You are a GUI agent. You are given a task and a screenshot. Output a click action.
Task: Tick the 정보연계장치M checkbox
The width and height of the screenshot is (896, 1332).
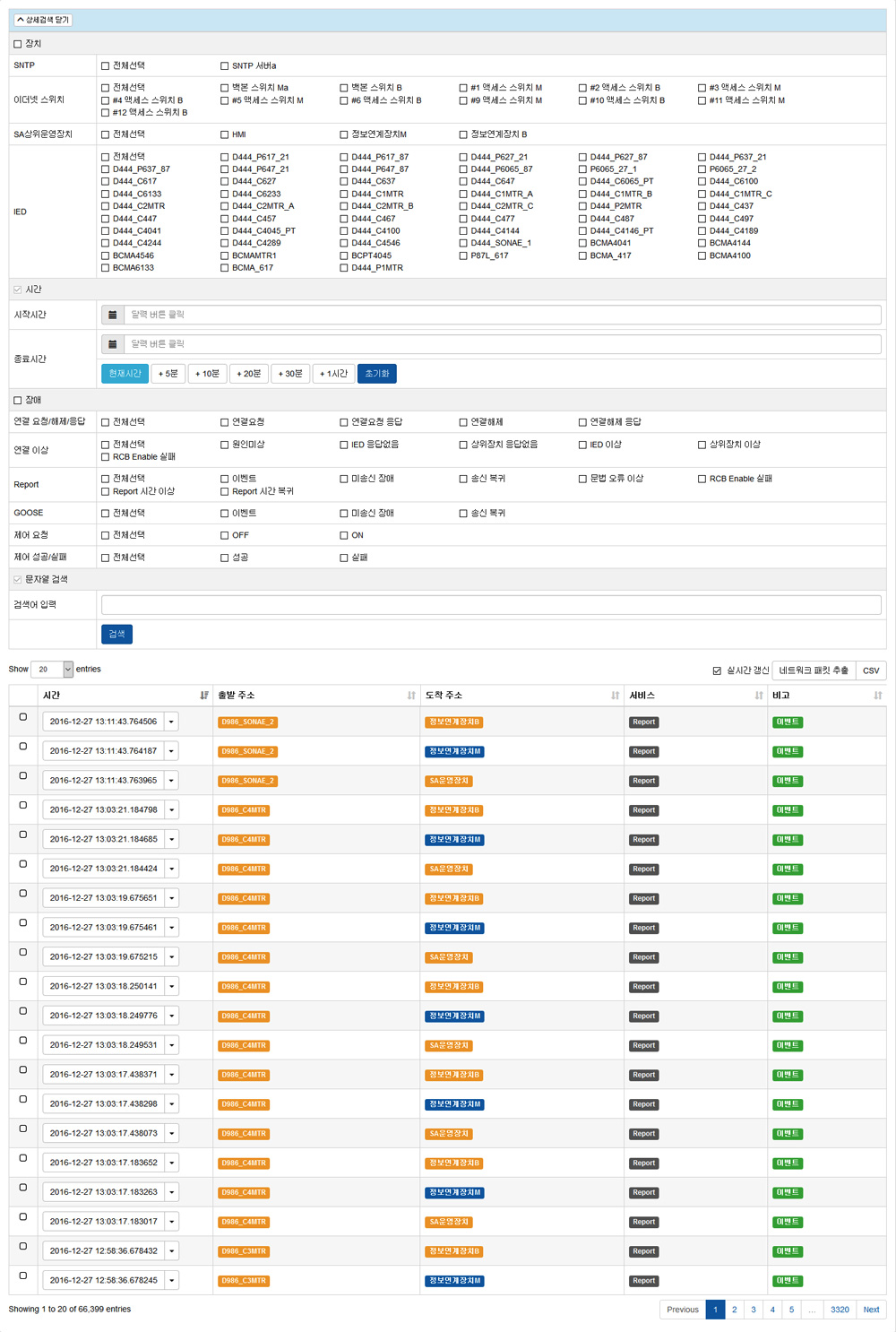344,134
